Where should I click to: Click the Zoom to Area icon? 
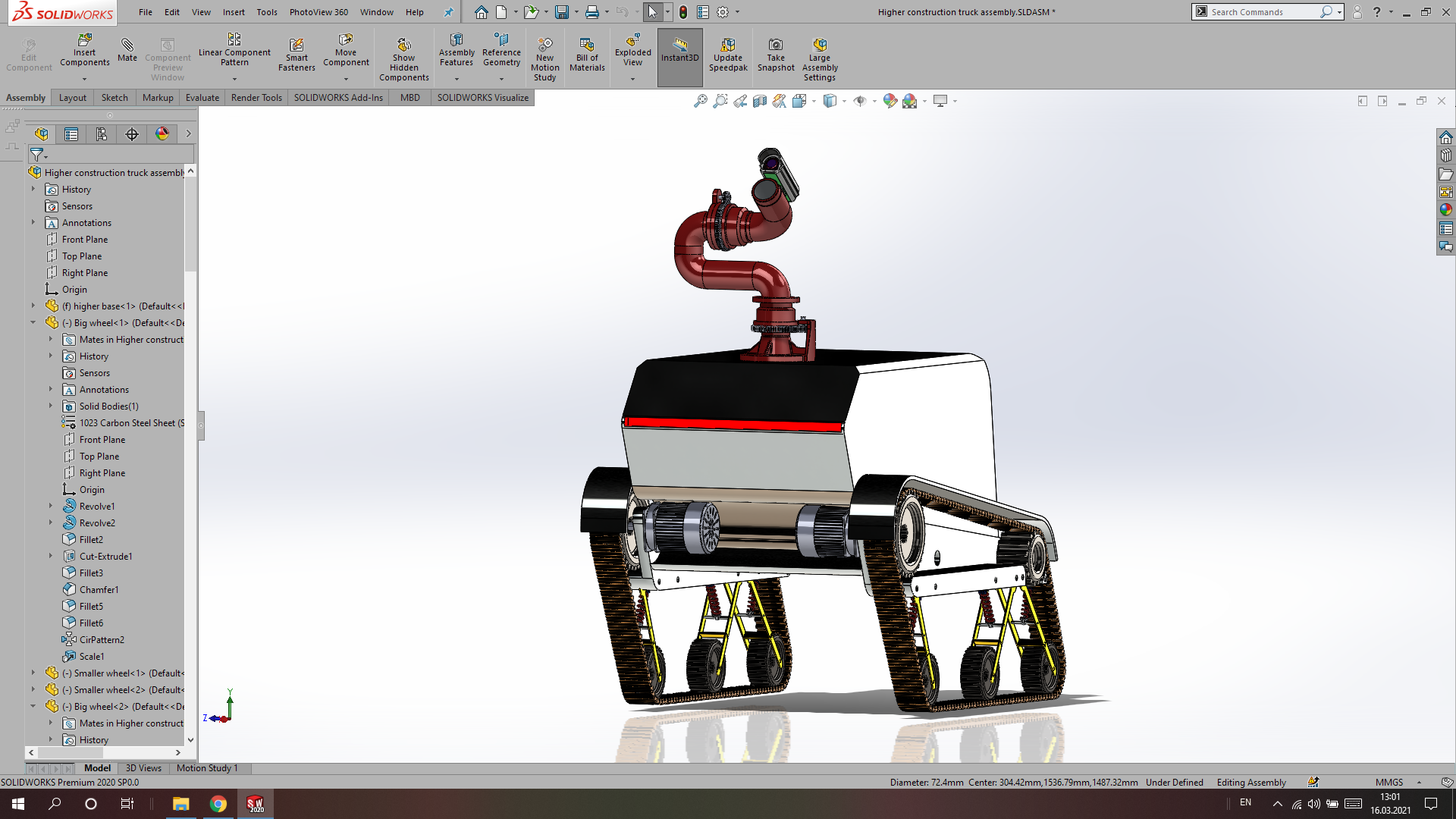(x=720, y=101)
